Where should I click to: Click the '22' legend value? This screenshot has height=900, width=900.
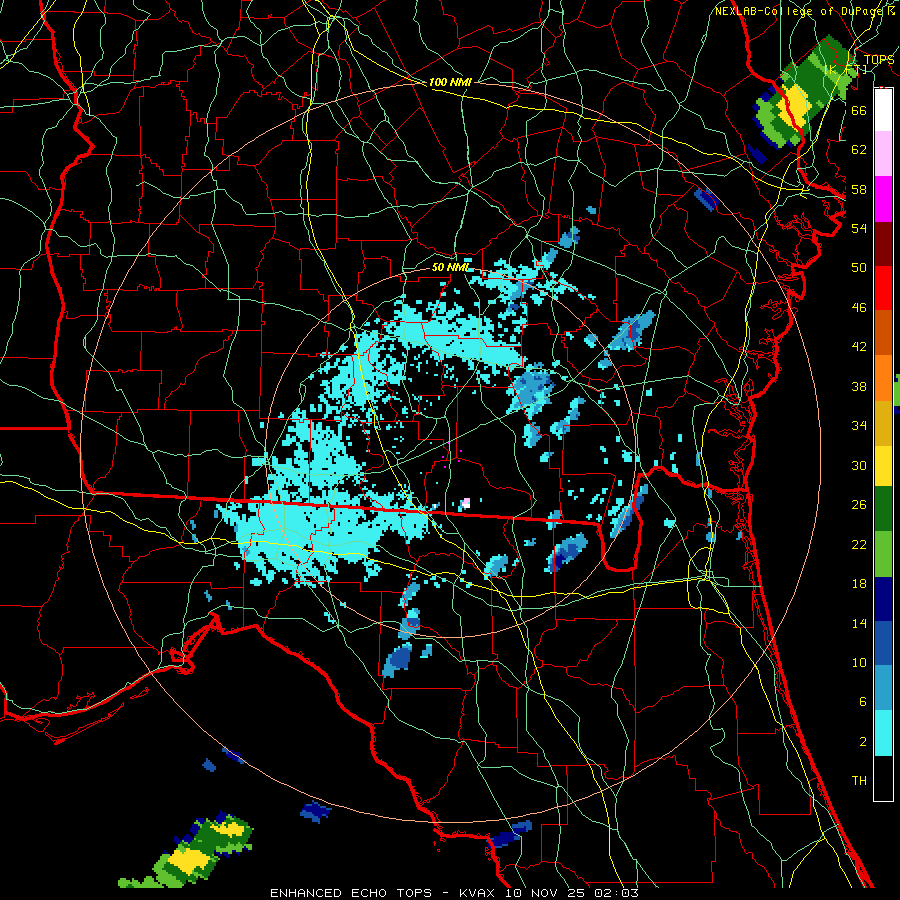(x=859, y=545)
